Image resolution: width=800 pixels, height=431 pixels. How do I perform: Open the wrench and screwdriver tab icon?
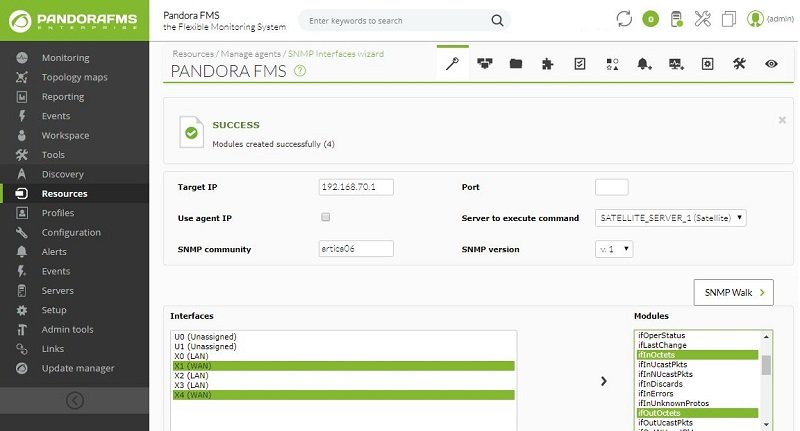pos(739,64)
